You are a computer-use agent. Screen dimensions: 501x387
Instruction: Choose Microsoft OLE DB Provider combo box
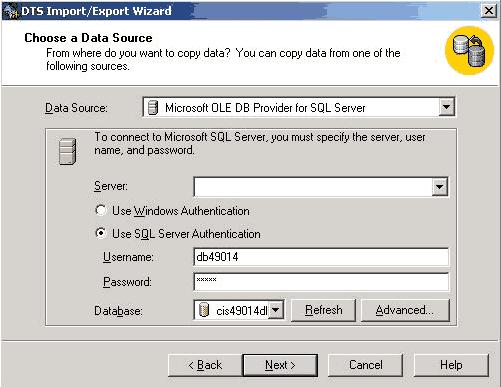tap(299, 107)
